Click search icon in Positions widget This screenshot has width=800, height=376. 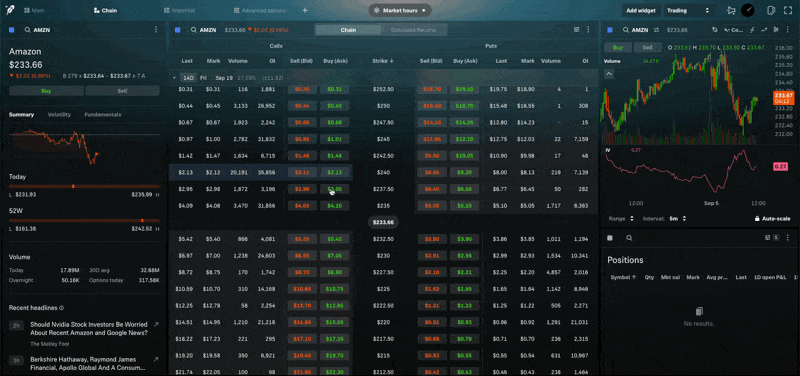coord(629,238)
